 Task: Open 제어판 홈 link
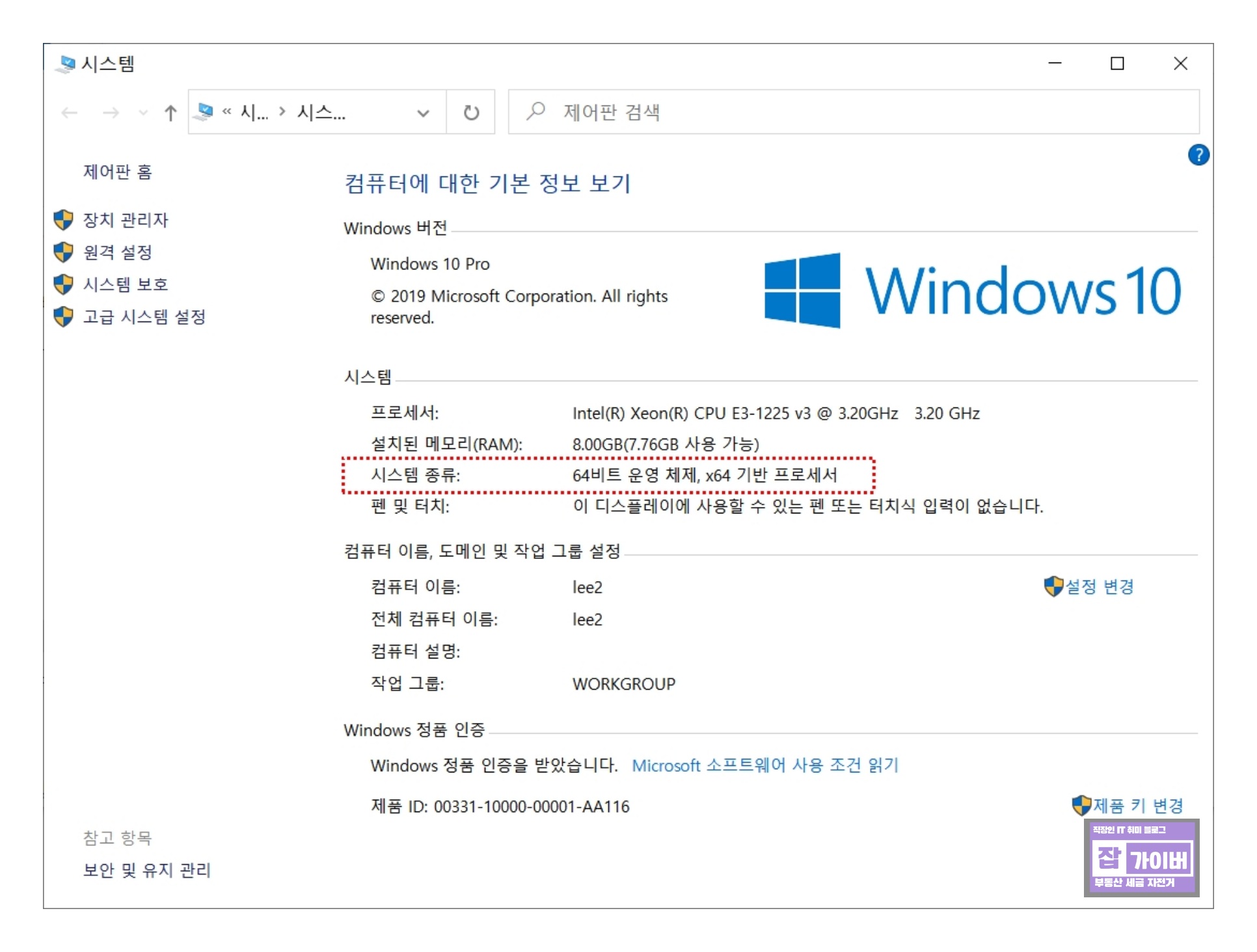[117, 172]
